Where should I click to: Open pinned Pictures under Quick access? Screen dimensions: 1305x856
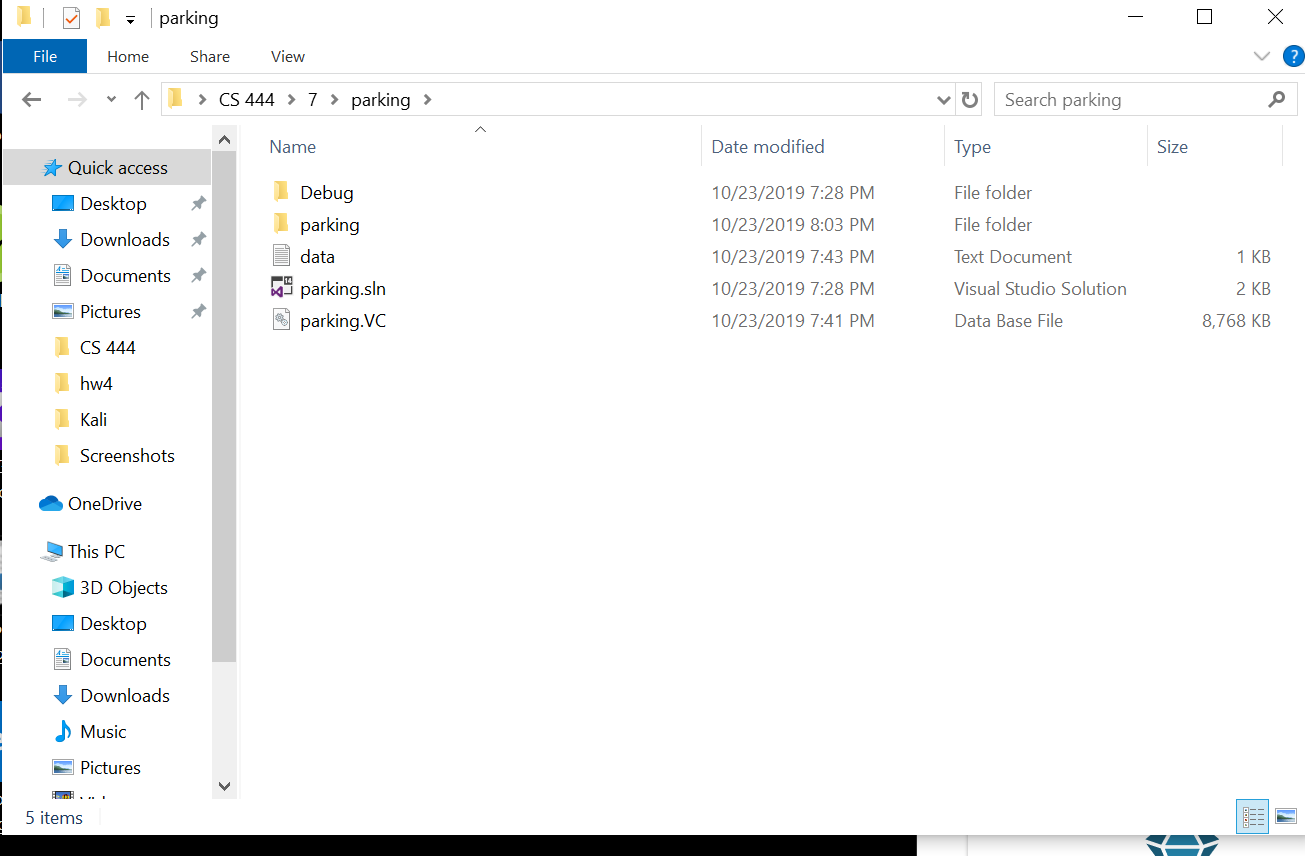96,312
